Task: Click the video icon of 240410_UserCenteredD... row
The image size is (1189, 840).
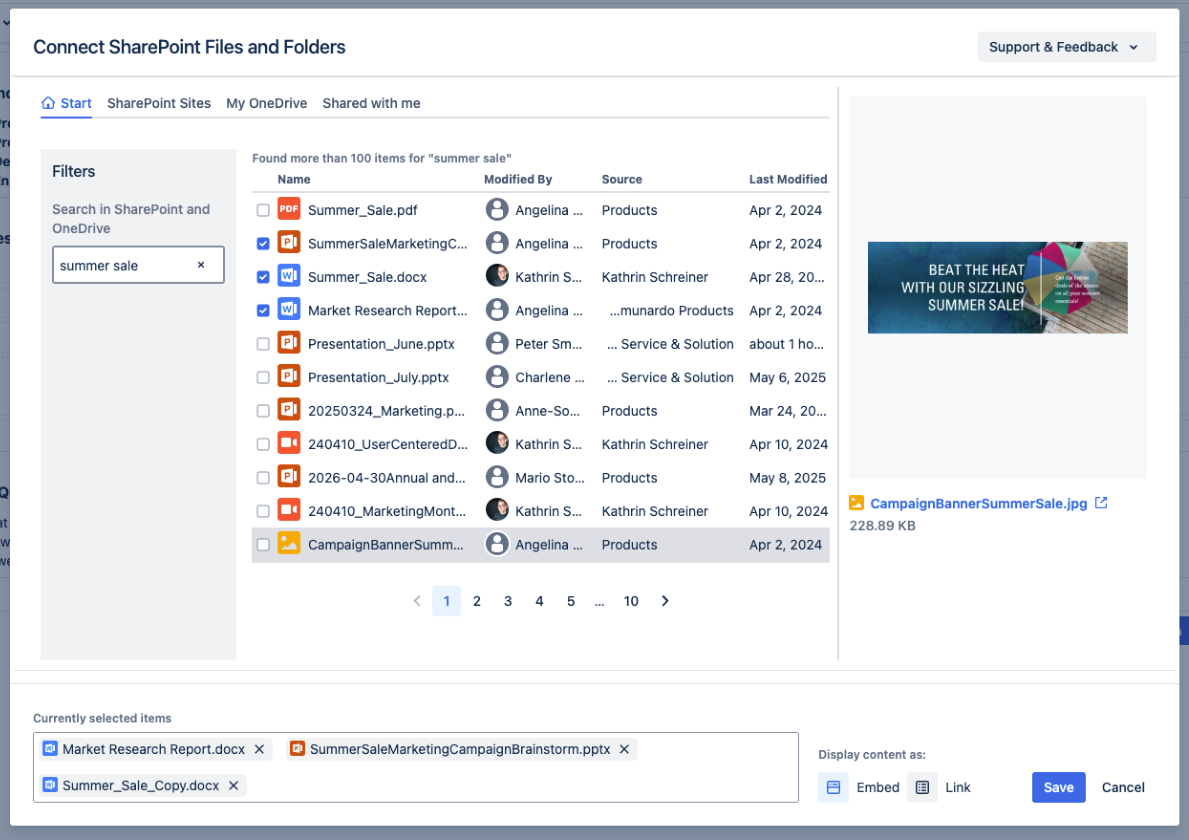Action: (289, 443)
